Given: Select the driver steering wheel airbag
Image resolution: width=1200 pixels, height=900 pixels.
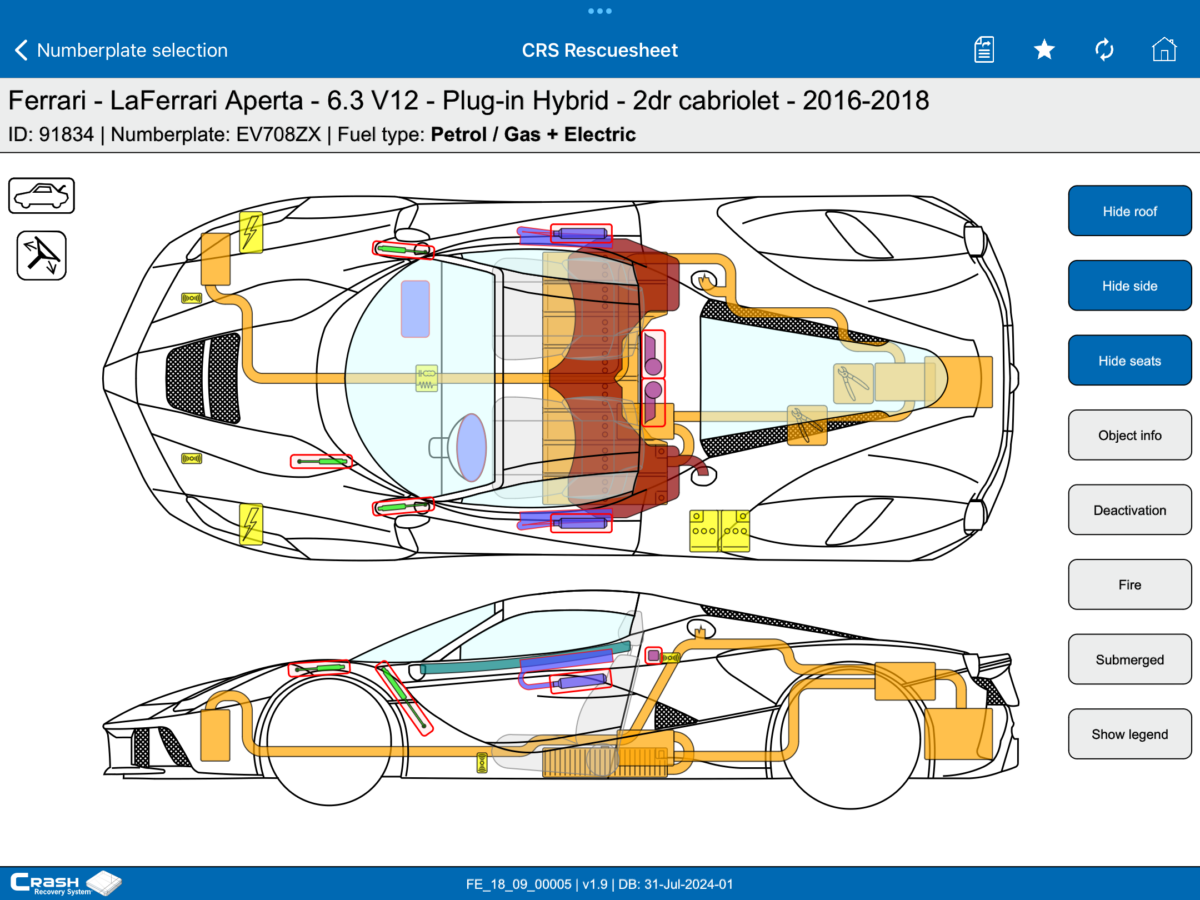Looking at the screenshot, I should coord(471,446).
